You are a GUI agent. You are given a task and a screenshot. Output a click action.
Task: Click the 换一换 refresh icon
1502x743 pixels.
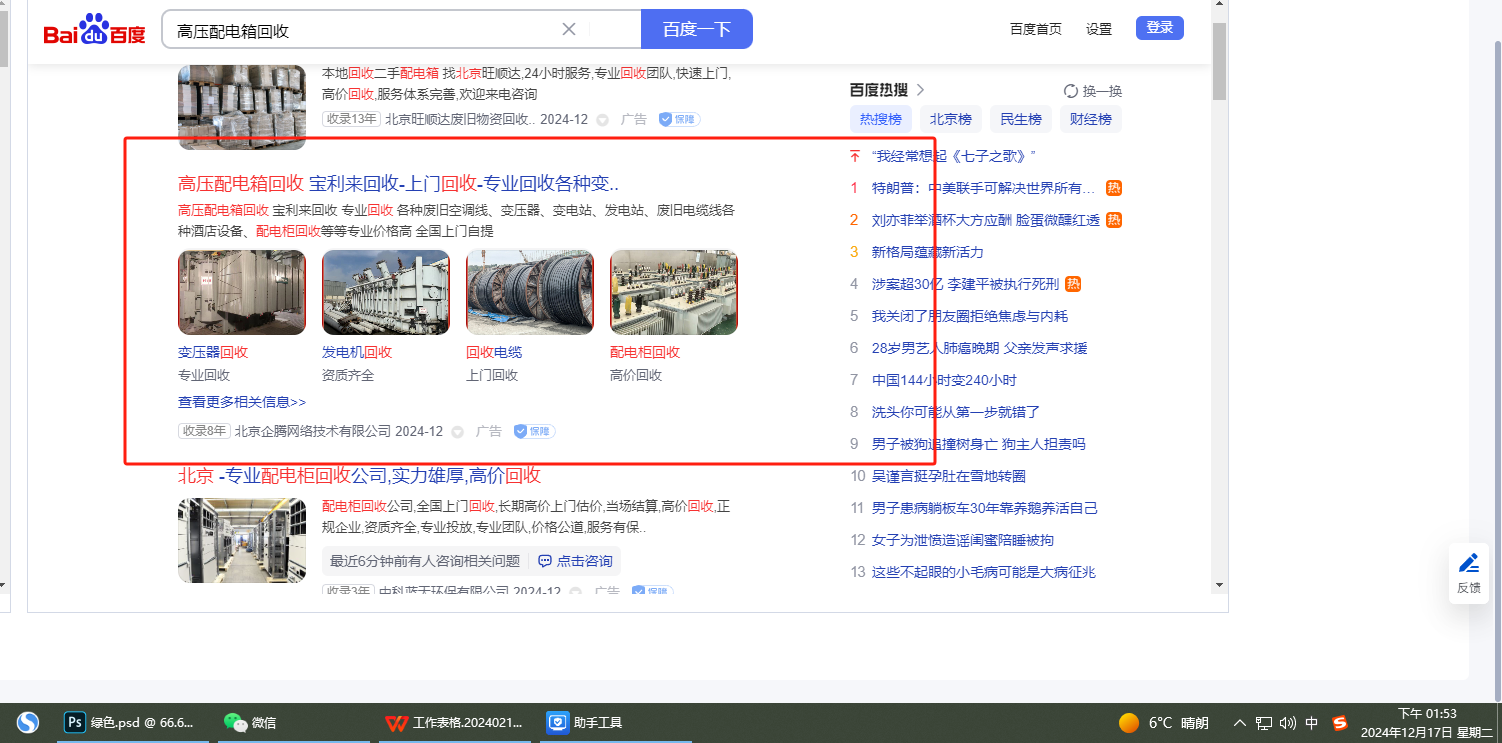[x=1071, y=91]
